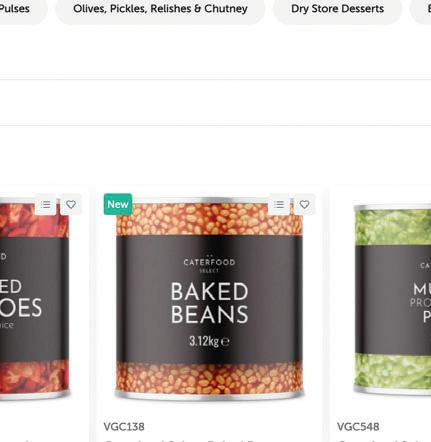Open the green mushy peas can image

tap(392, 299)
